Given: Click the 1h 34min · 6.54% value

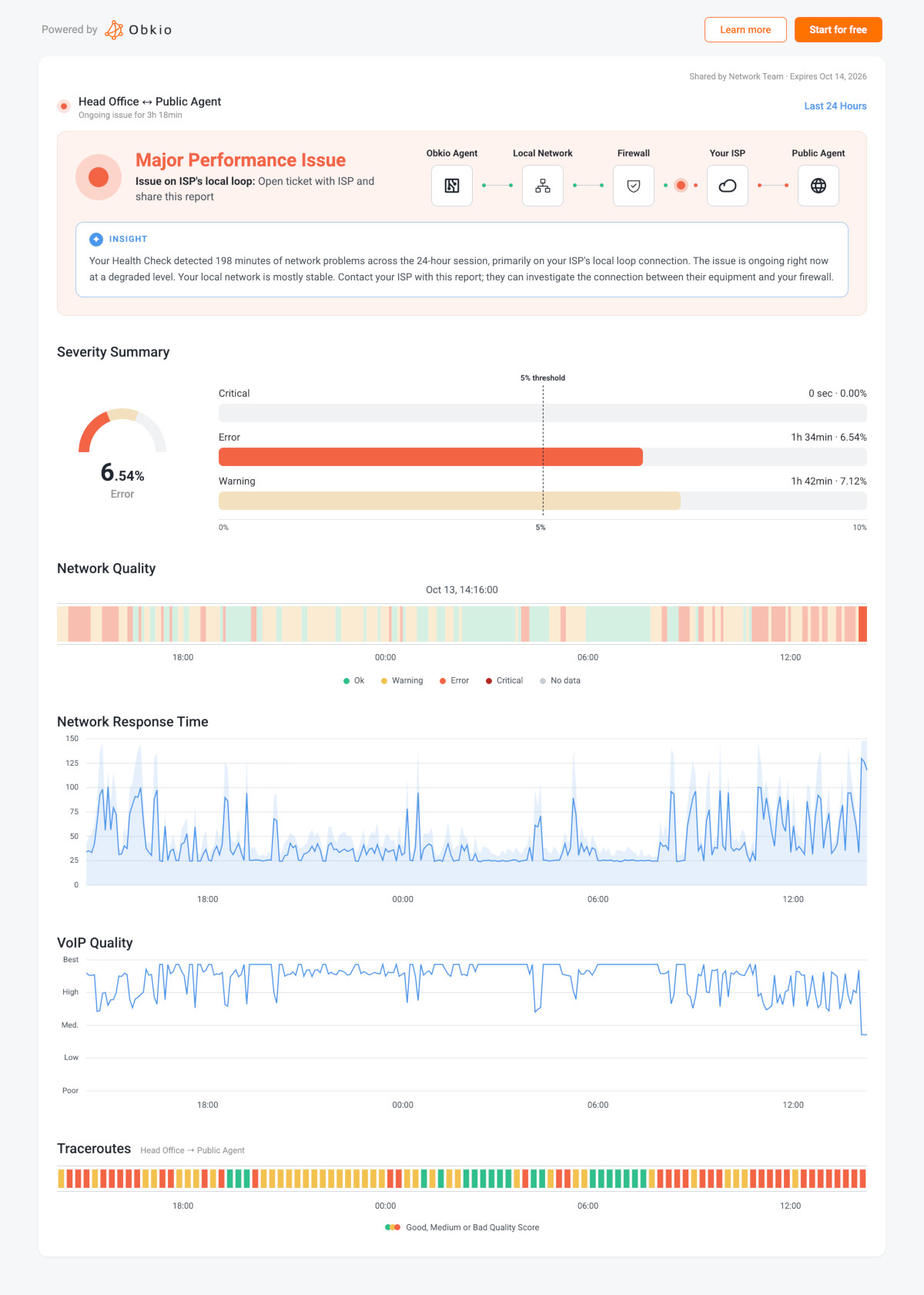Looking at the screenshot, I should 829,438.
